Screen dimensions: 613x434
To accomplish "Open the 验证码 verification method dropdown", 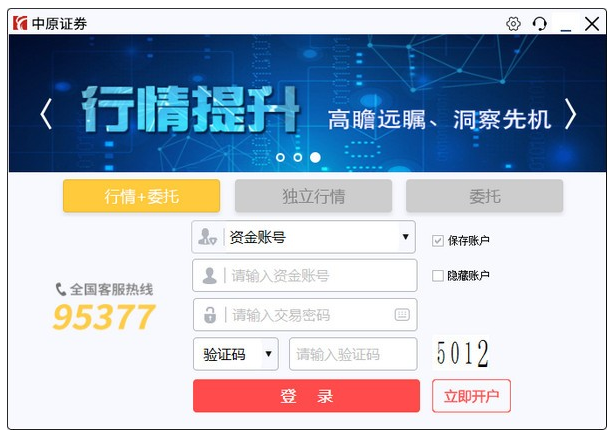I will coord(268,354).
